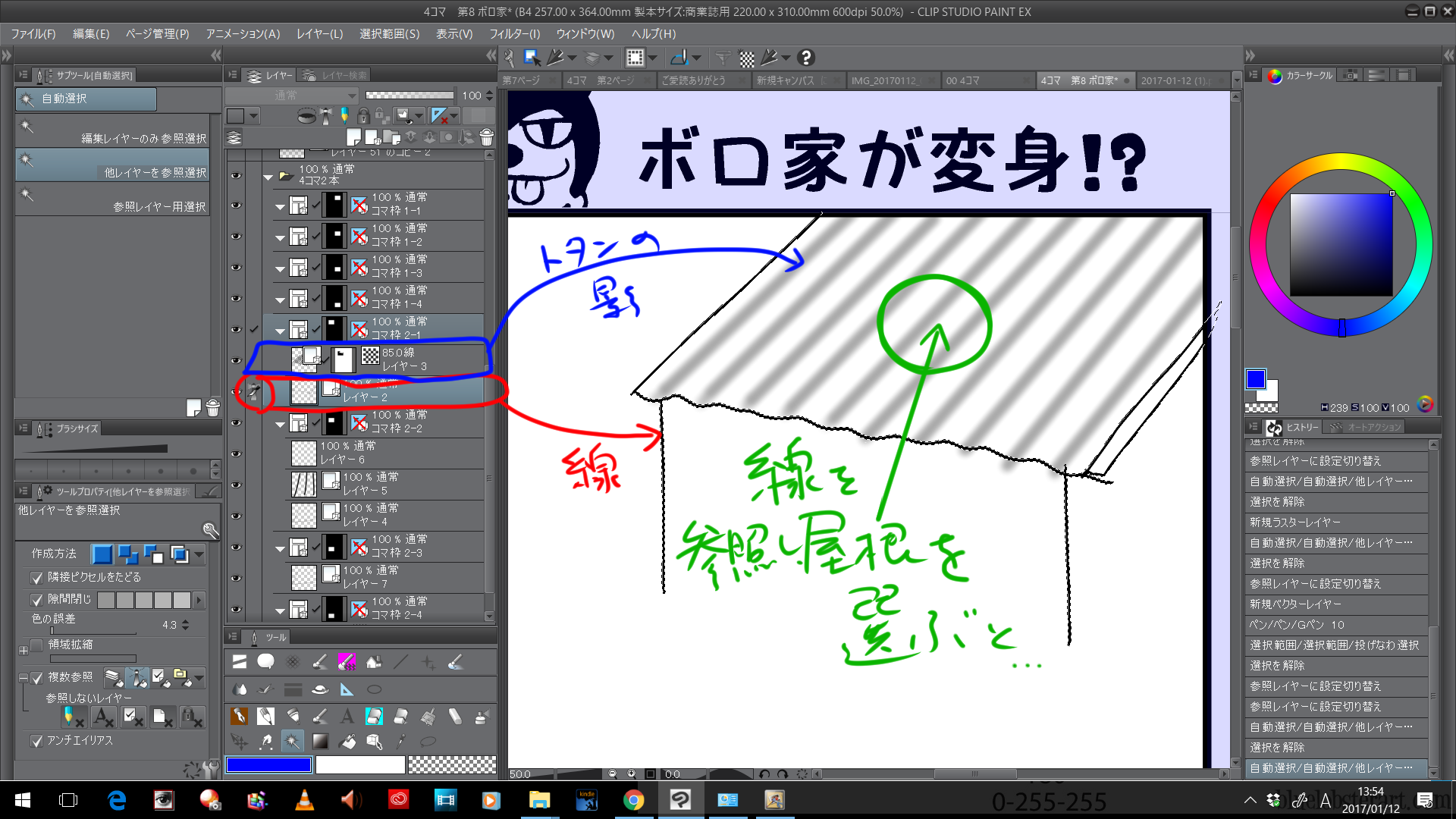This screenshot has width=1456, height=819.
Task: Select the text tool letter A icon
Action: click(x=347, y=716)
